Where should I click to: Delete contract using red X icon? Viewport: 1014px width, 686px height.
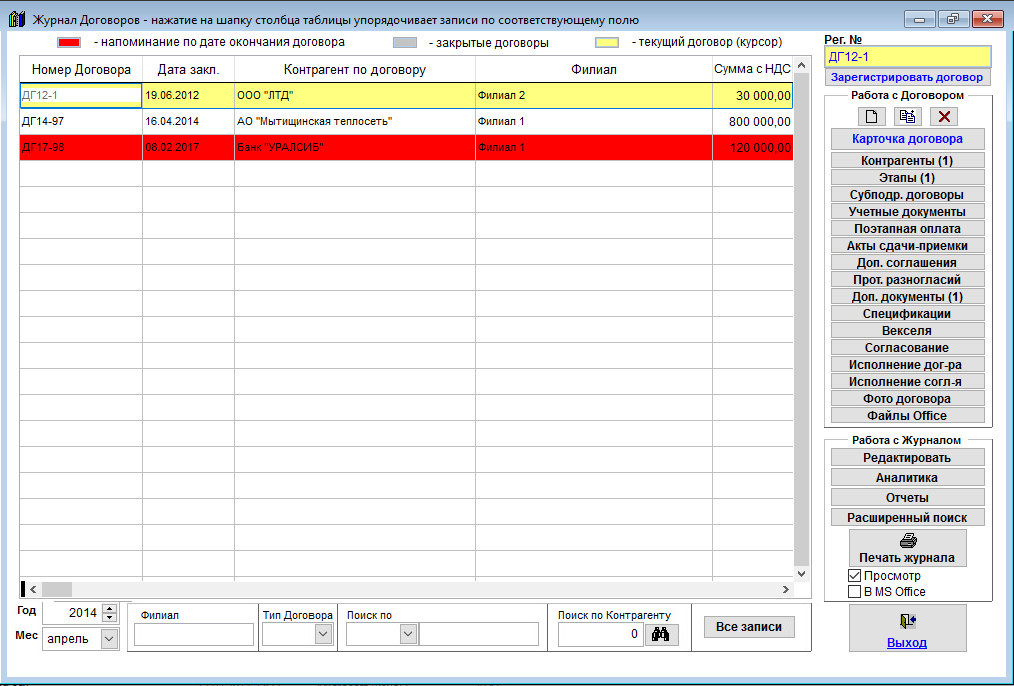tap(944, 116)
